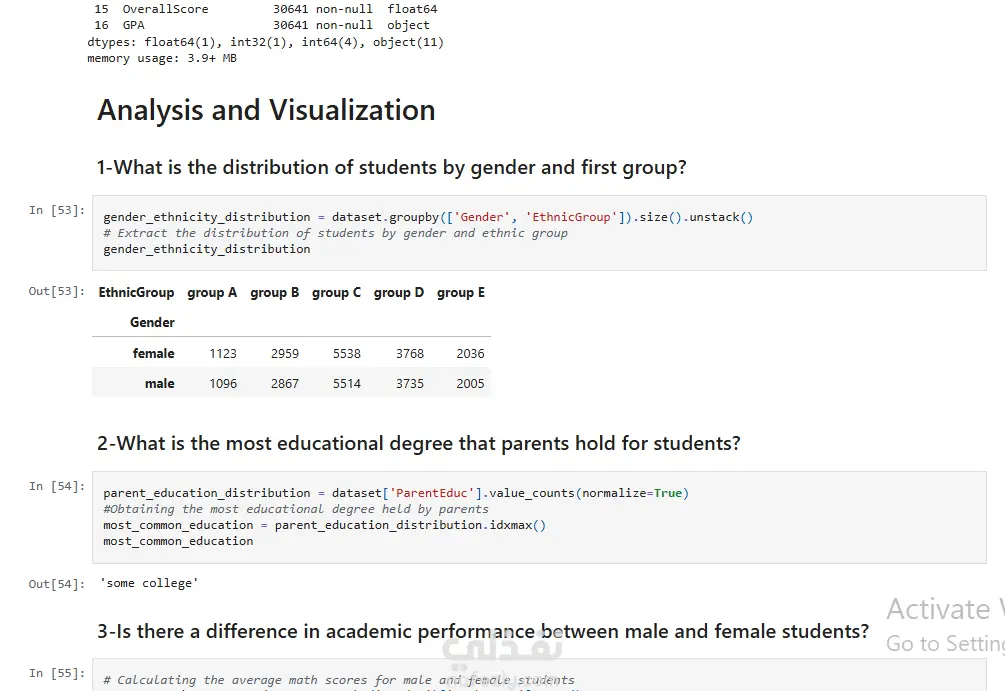Click the 'EthnicGroup' table header

pyautogui.click(x=136, y=293)
